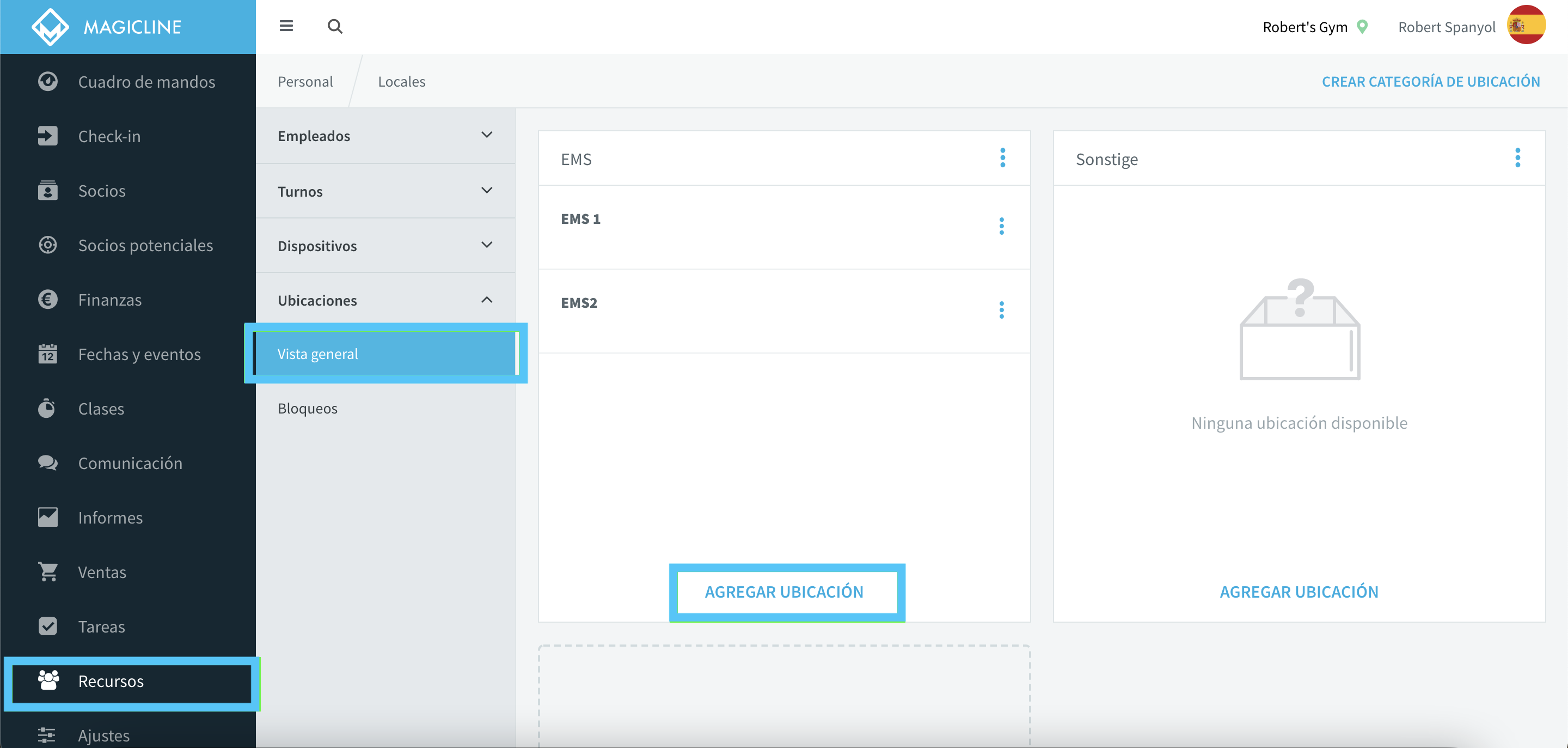Click the Recursos people group icon
The height and width of the screenshot is (748, 1568).
48,680
